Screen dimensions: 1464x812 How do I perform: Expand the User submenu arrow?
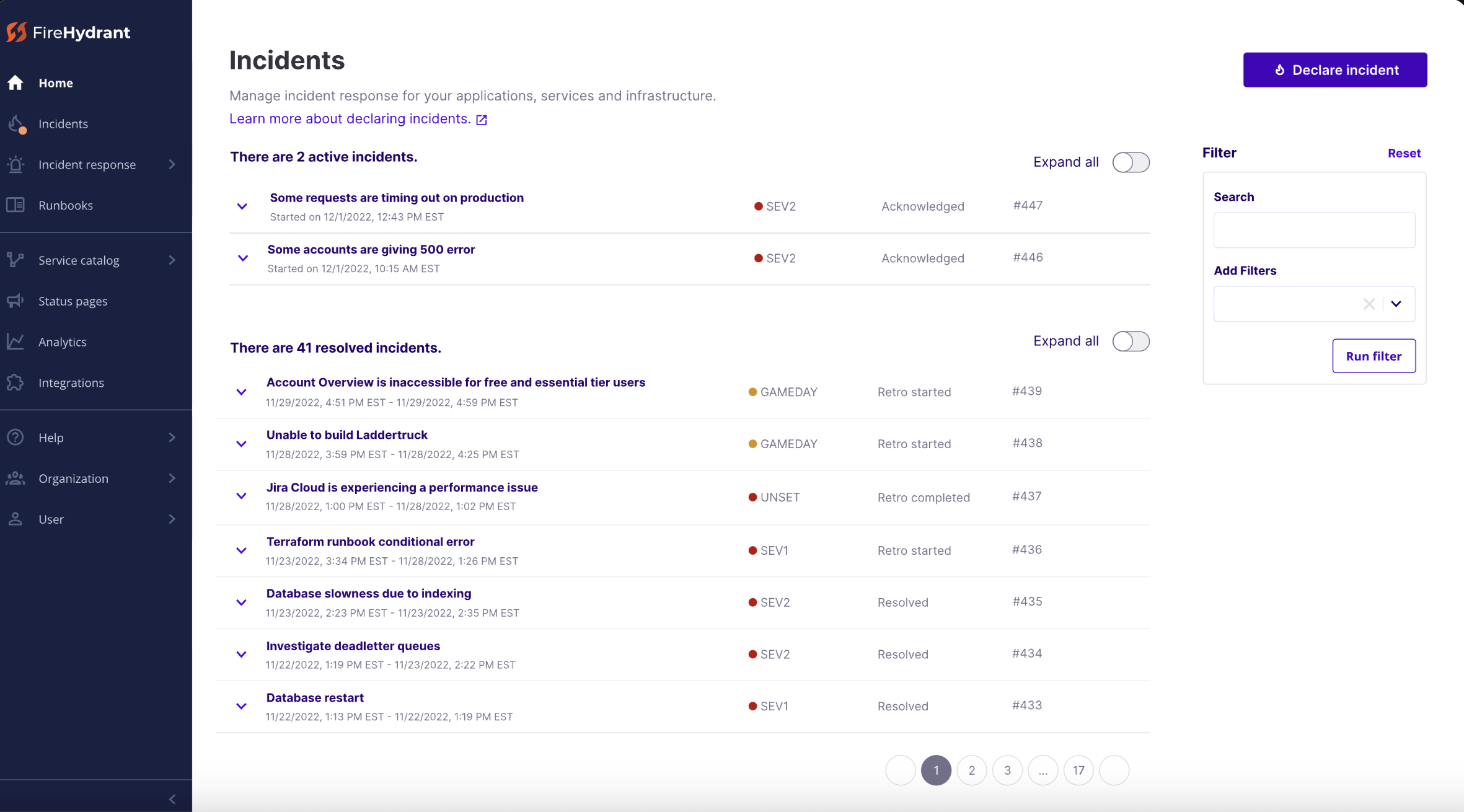tap(172, 519)
